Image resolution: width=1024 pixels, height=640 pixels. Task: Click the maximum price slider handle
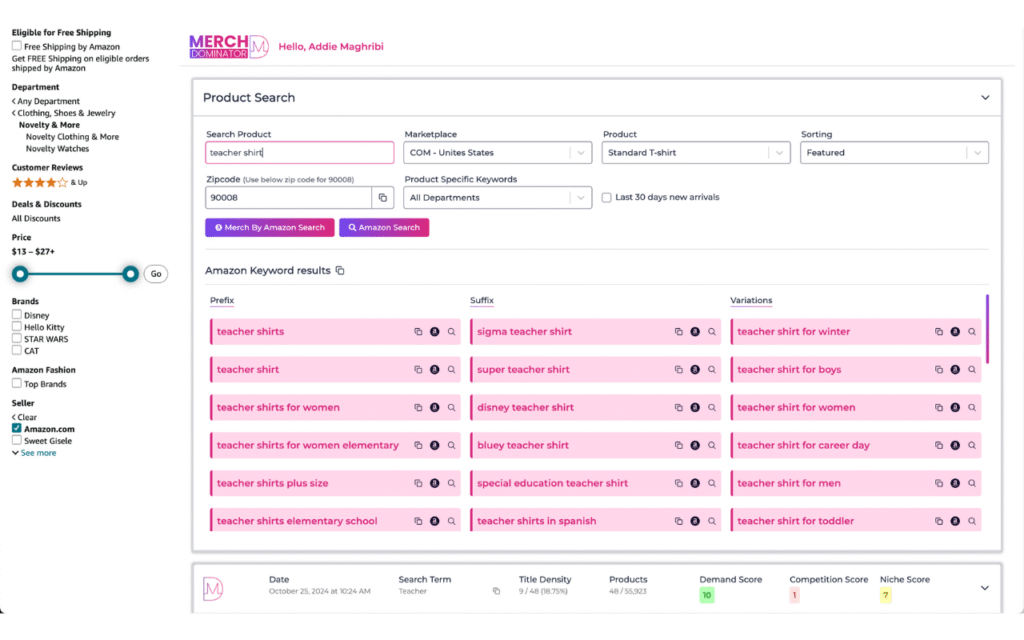[x=131, y=274]
